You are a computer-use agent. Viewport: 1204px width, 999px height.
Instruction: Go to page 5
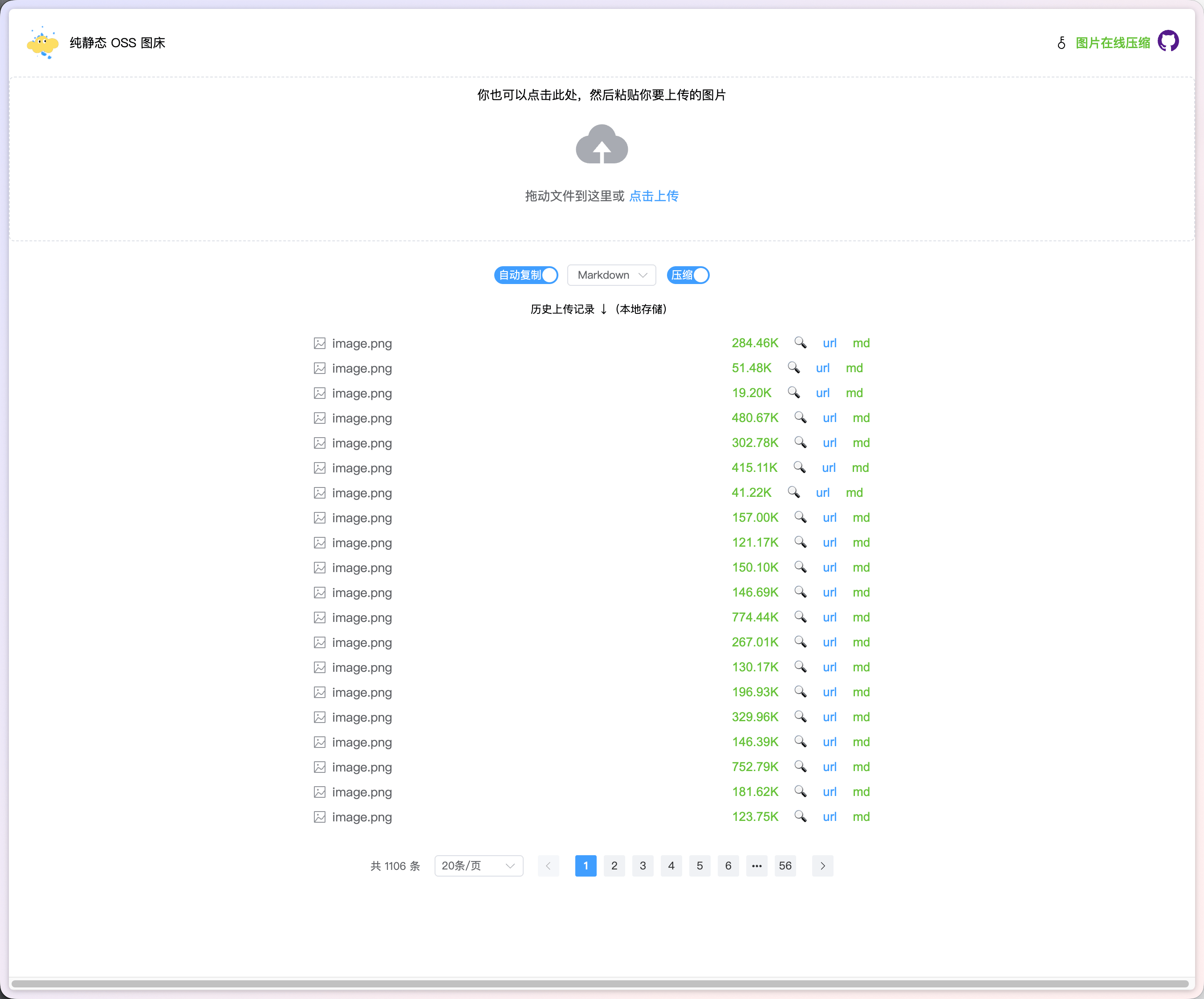(700, 865)
